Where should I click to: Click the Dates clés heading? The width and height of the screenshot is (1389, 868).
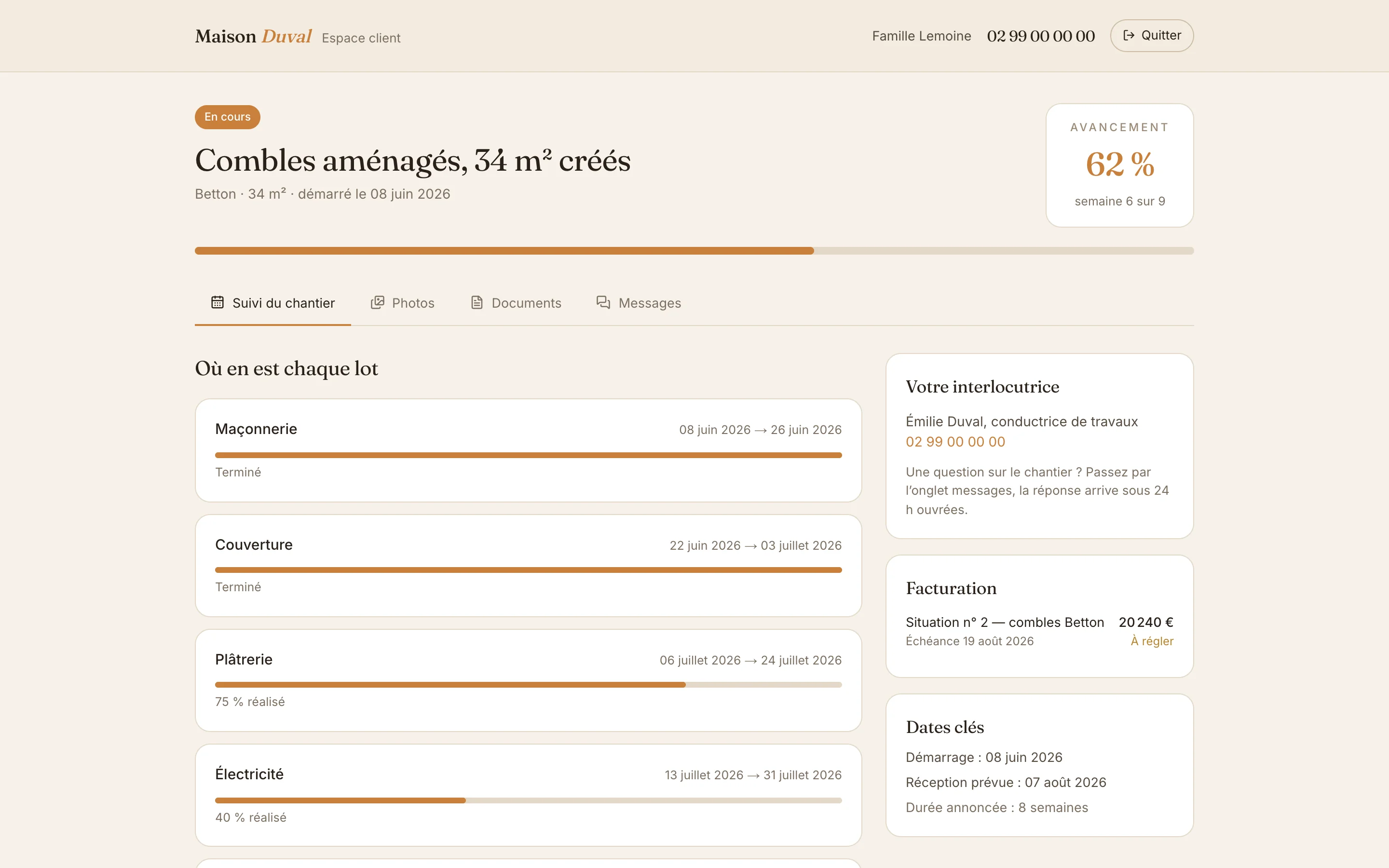[x=945, y=727]
